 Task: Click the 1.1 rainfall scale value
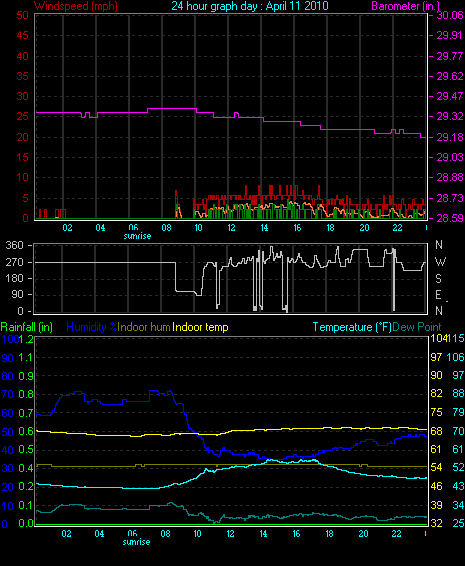pos(26,357)
